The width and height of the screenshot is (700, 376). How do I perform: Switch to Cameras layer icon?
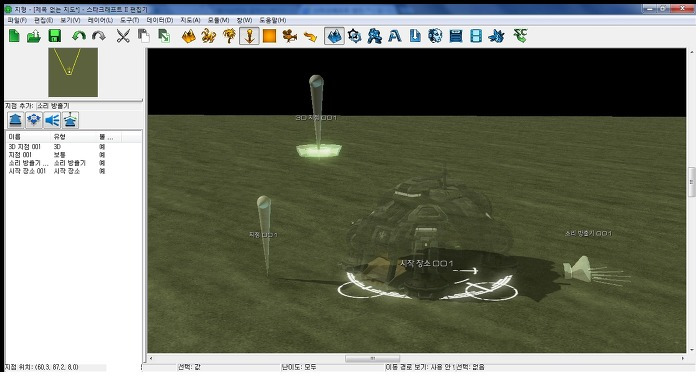[x=290, y=36]
